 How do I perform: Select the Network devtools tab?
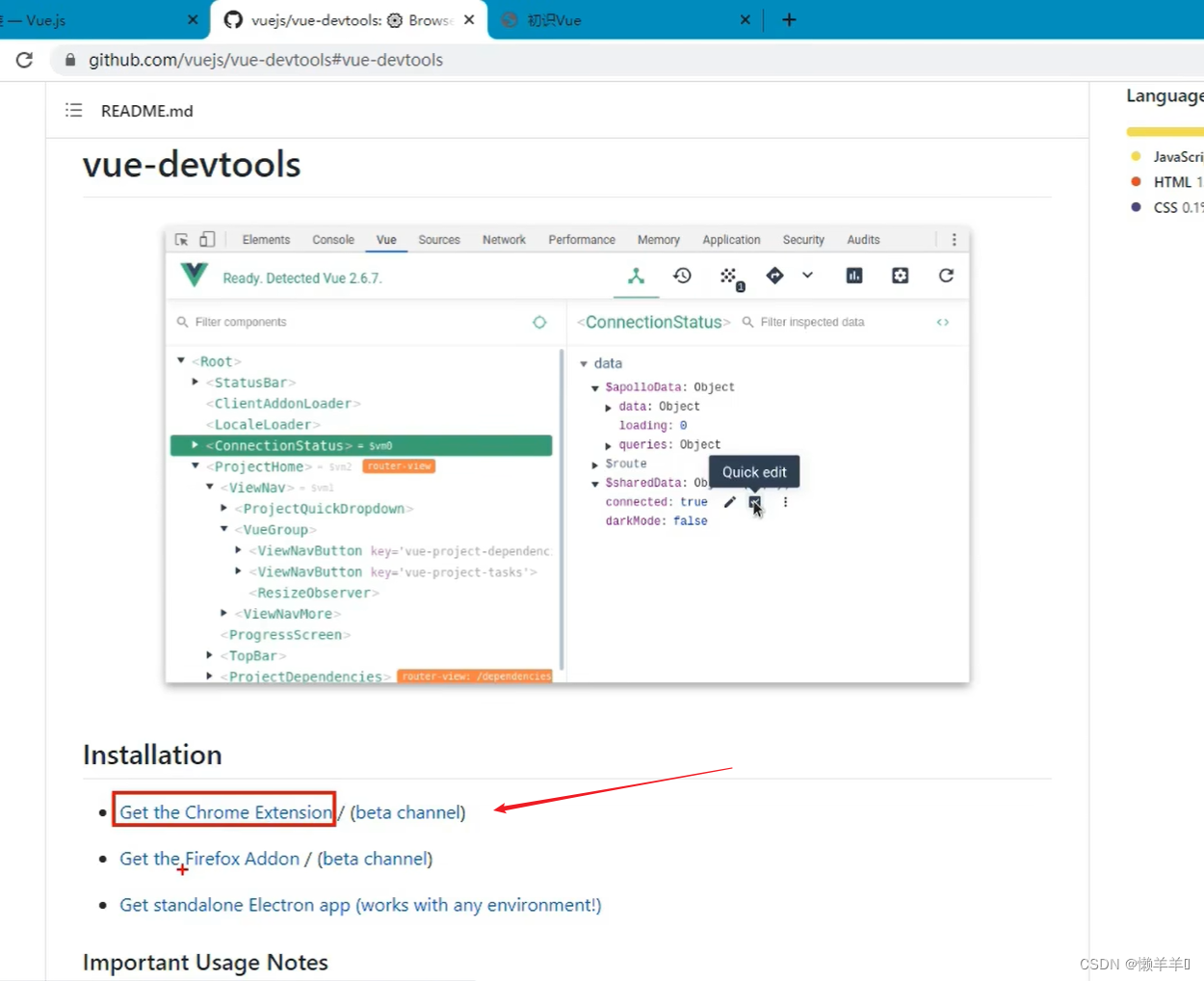pos(504,240)
